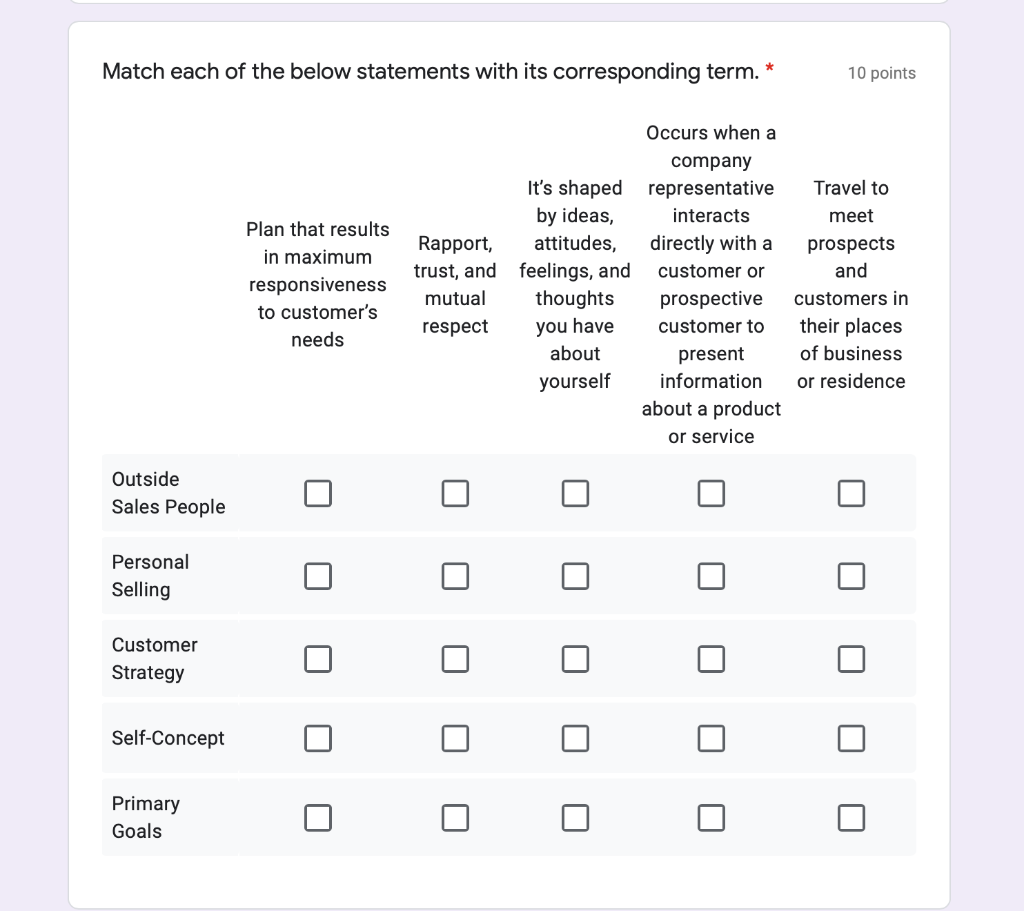
Task: Check the "Rapport, trust, and mutual respect" box for Primary Goals
Action: pyautogui.click(x=455, y=817)
